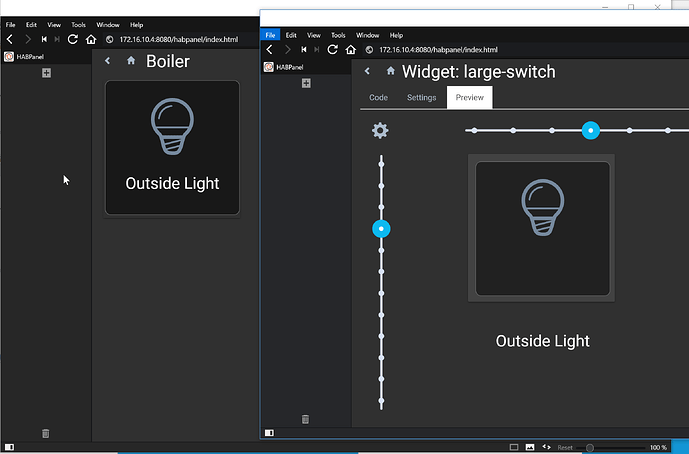Image resolution: width=689 pixels, height=454 pixels.
Task: Toggle the Outside Light switch in Boiler dashboard
Action: coord(172,147)
